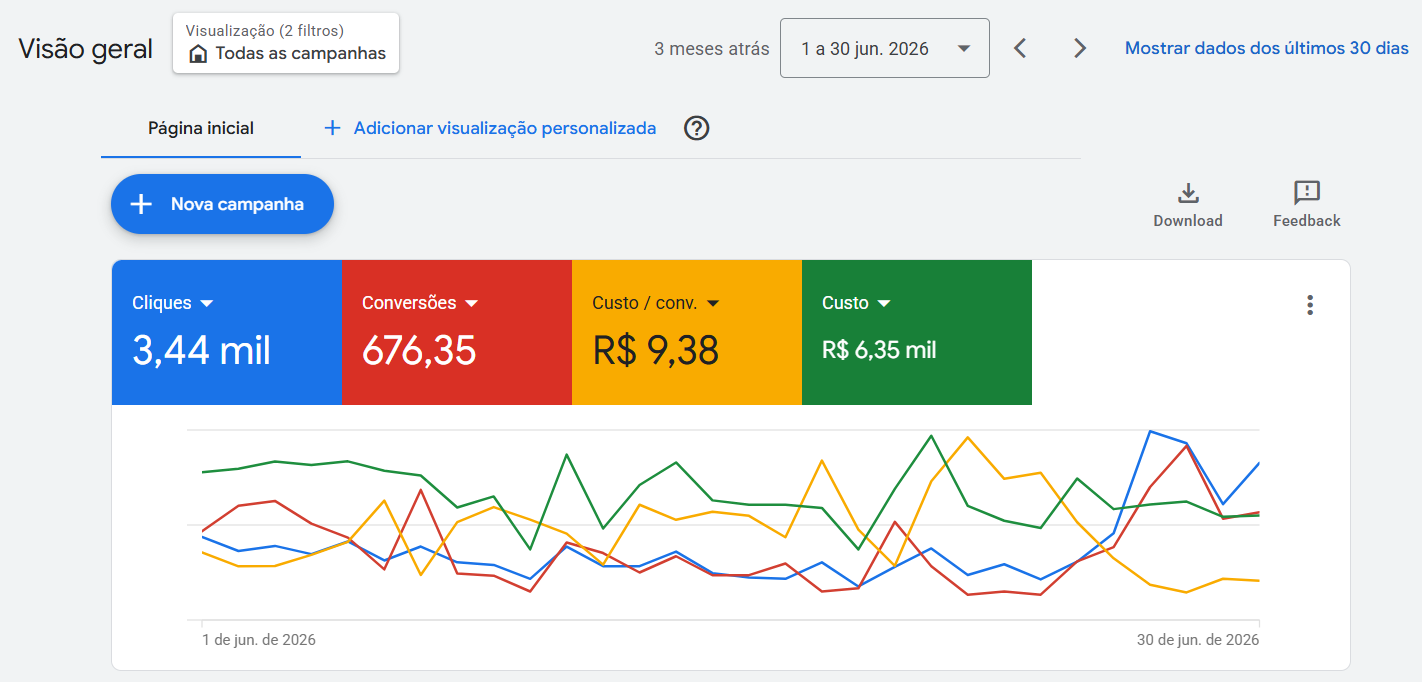The height and width of the screenshot is (682, 1422).
Task: Click the chart start label 1 de jun. de 2026
Action: (259, 640)
